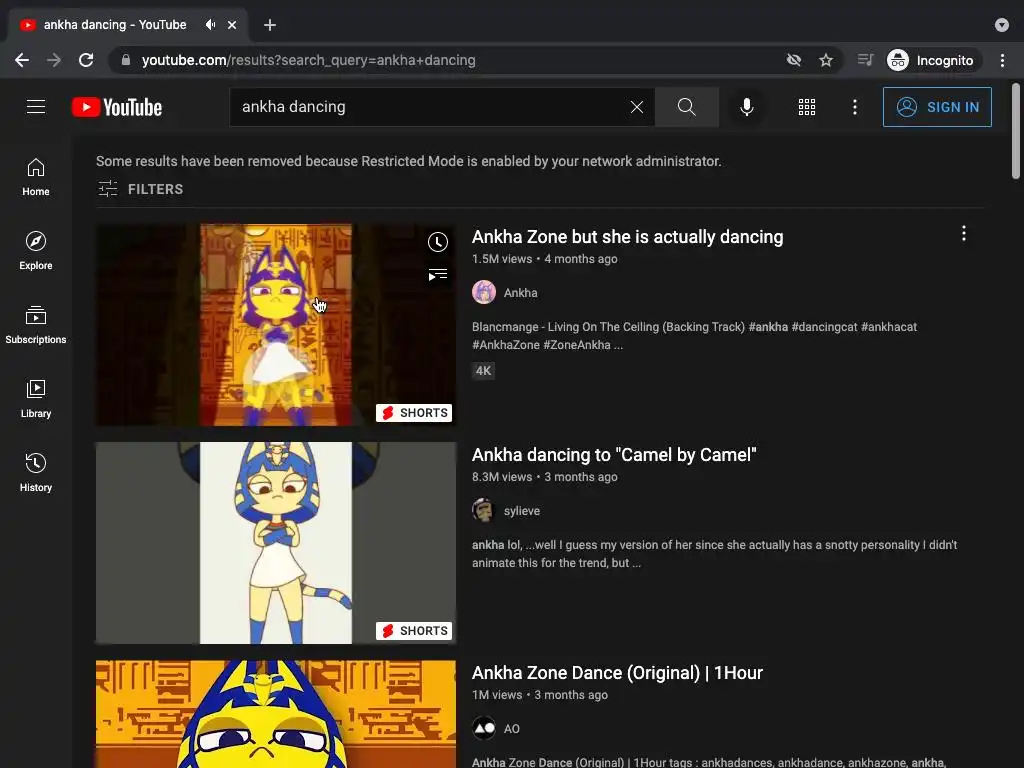Clear the search query with X
The height and width of the screenshot is (768, 1024).
point(637,107)
